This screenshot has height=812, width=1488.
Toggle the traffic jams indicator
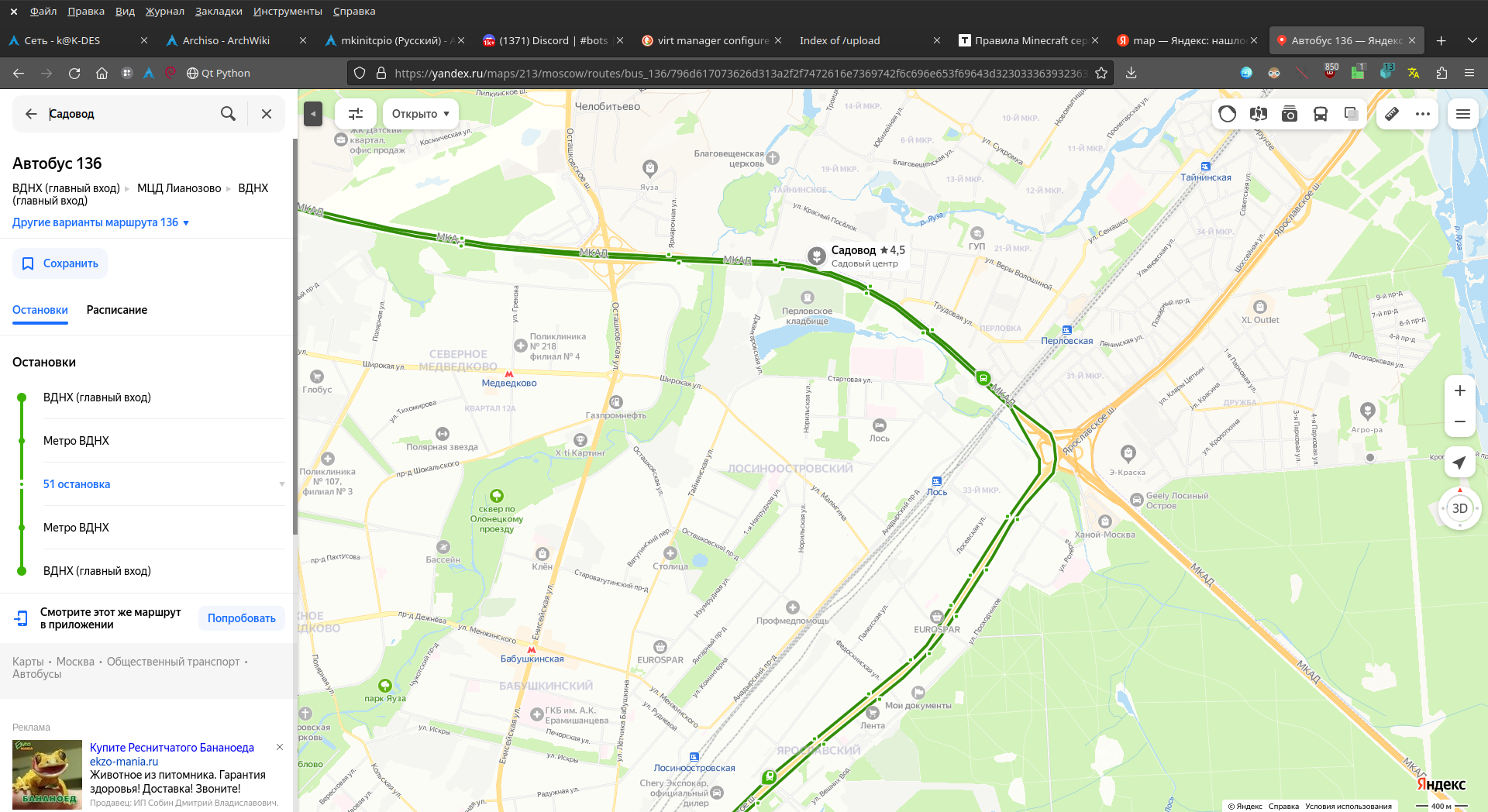[x=1228, y=114]
